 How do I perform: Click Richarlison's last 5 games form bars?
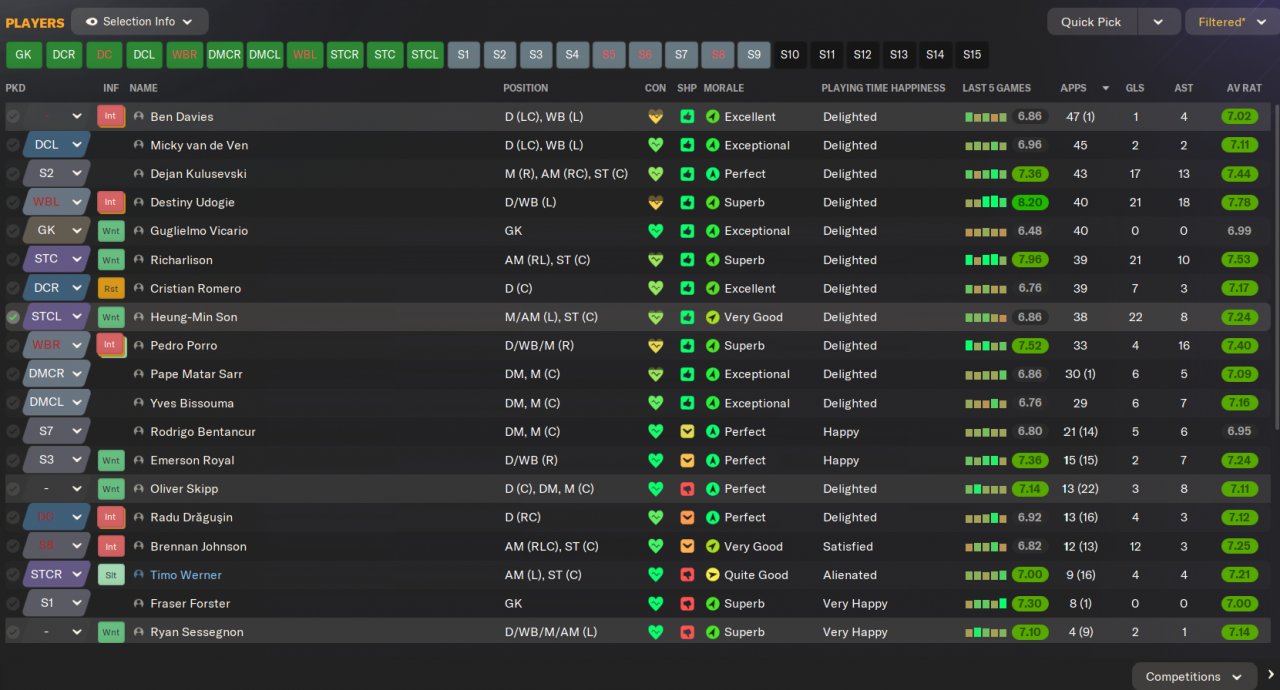click(986, 260)
